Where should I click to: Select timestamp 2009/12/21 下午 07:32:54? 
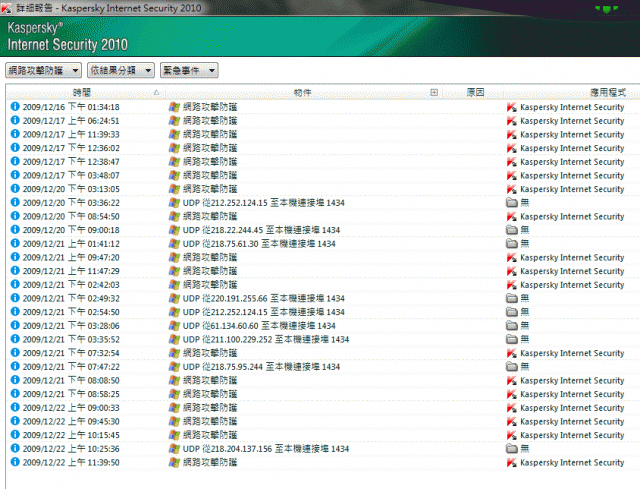click(71, 353)
